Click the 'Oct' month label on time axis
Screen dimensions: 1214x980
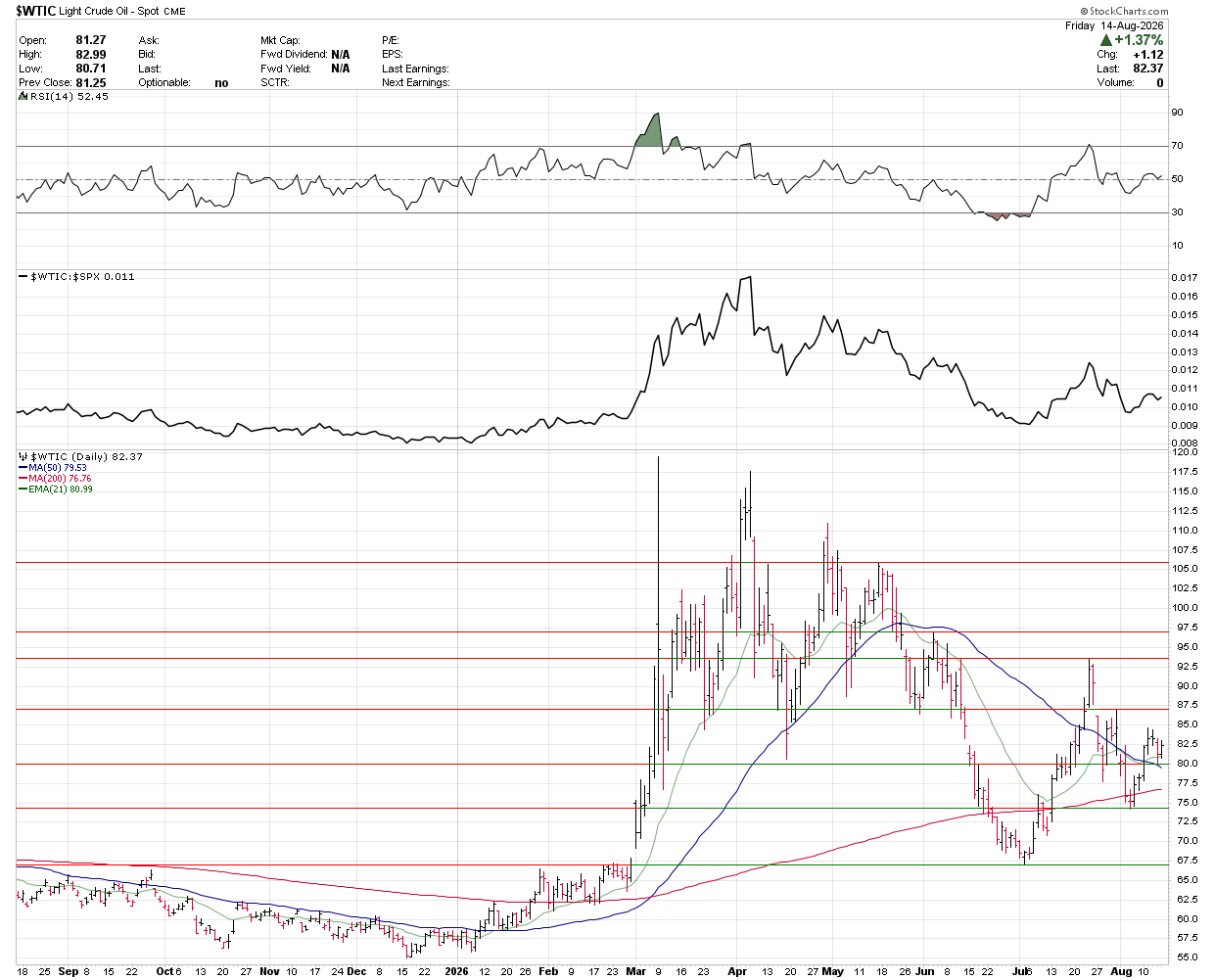coord(165,972)
